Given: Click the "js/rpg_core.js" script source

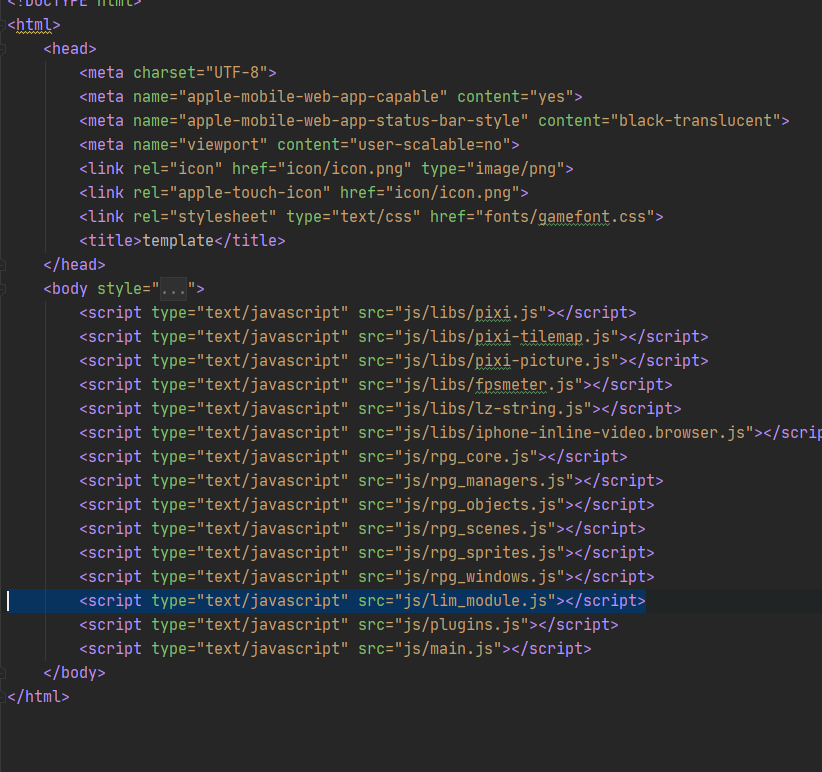Looking at the screenshot, I should (x=466, y=458).
